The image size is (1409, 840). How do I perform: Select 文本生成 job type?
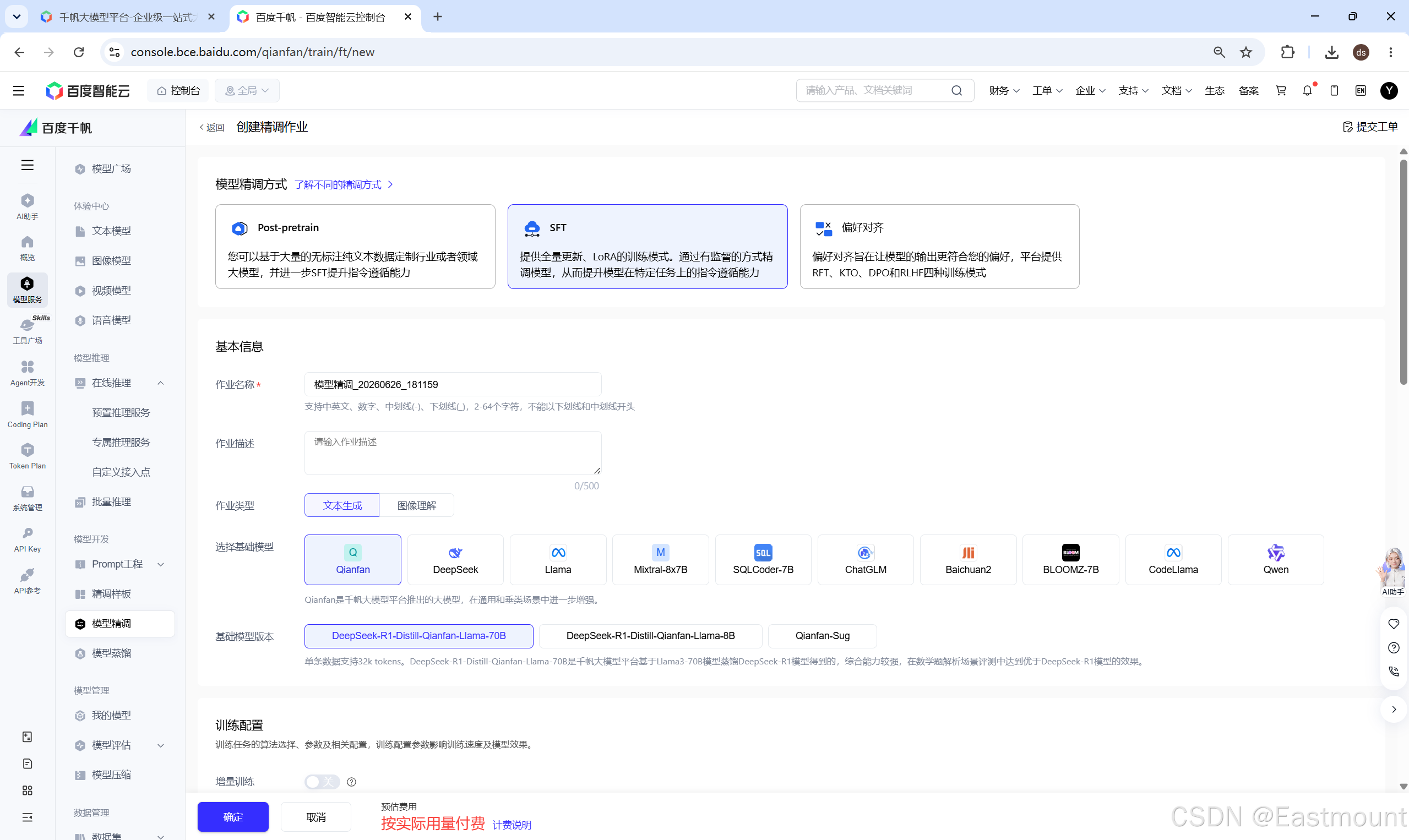click(342, 505)
